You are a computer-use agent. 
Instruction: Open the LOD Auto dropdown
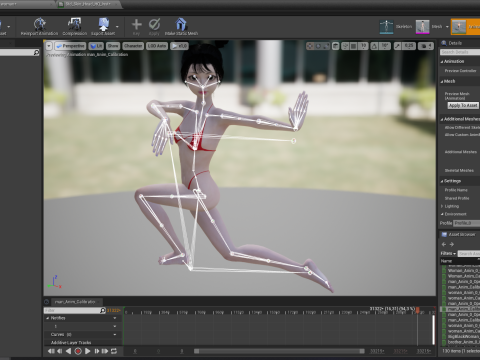point(157,46)
